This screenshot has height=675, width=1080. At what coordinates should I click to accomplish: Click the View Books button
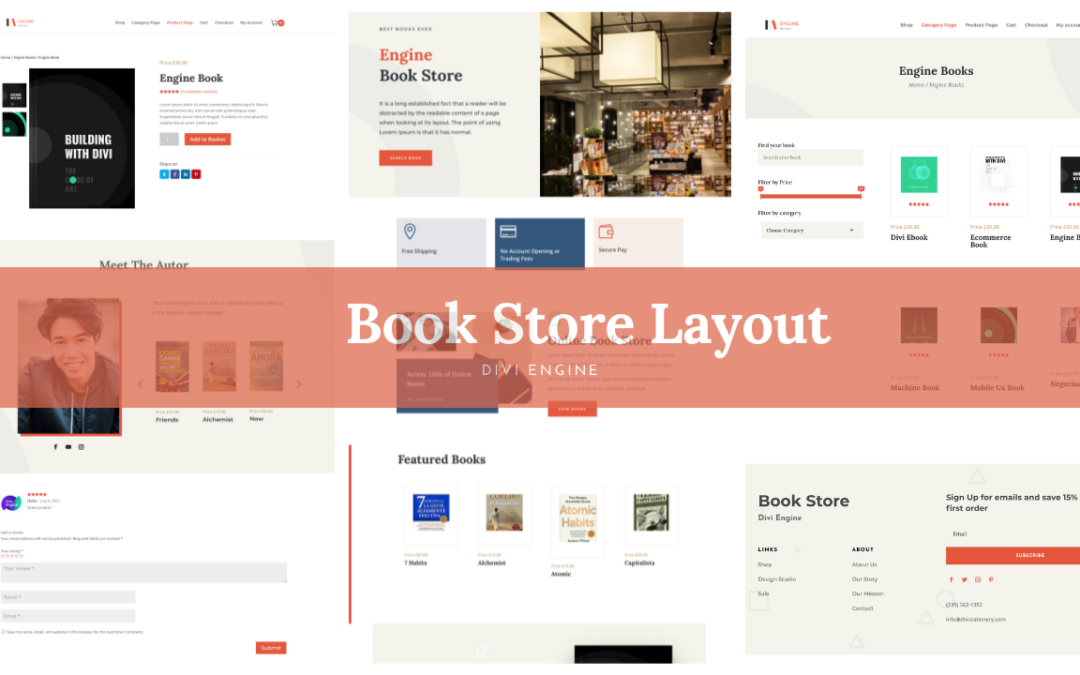[572, 409]
